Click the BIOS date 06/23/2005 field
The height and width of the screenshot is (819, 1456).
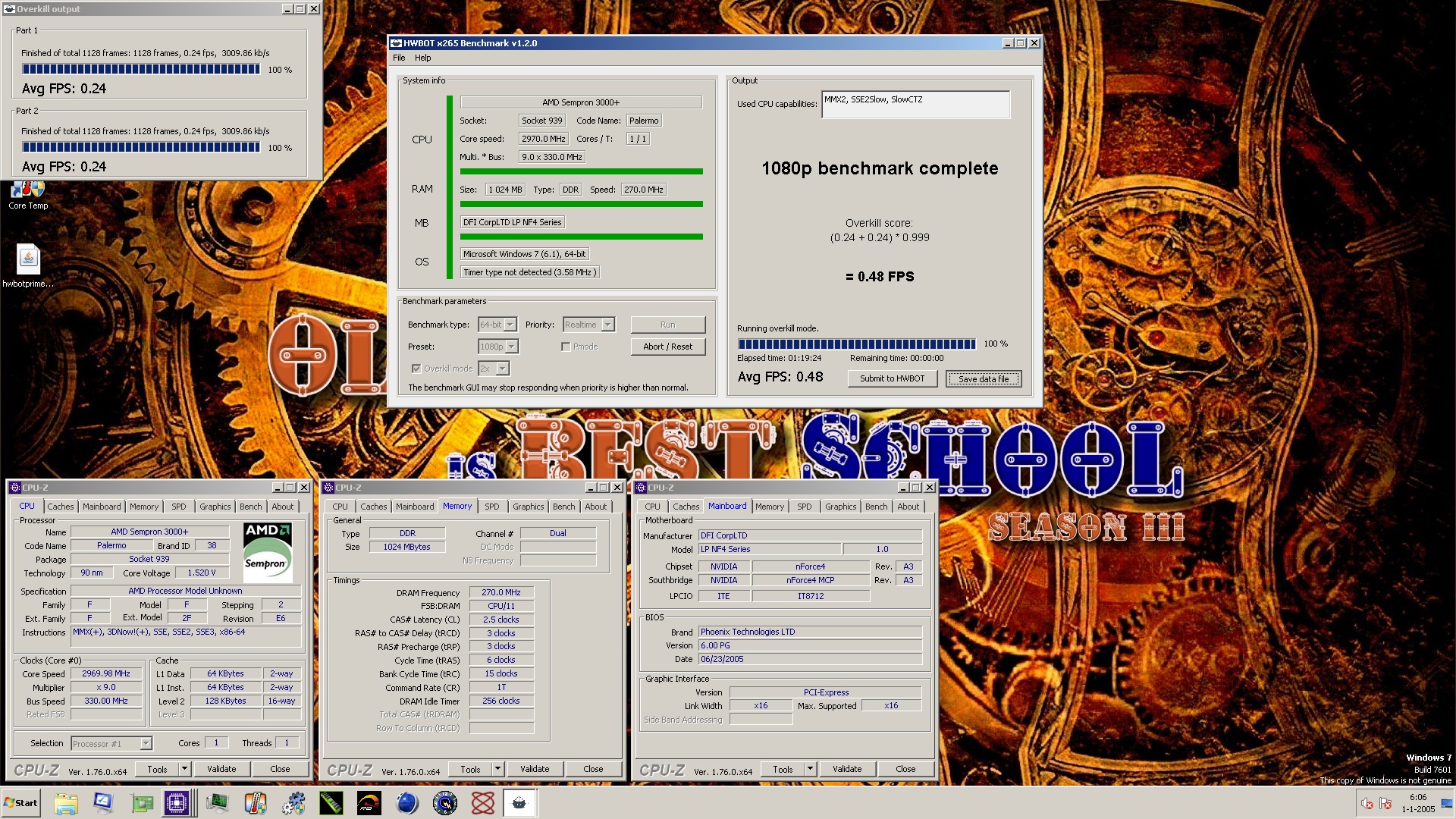(810, 659)
